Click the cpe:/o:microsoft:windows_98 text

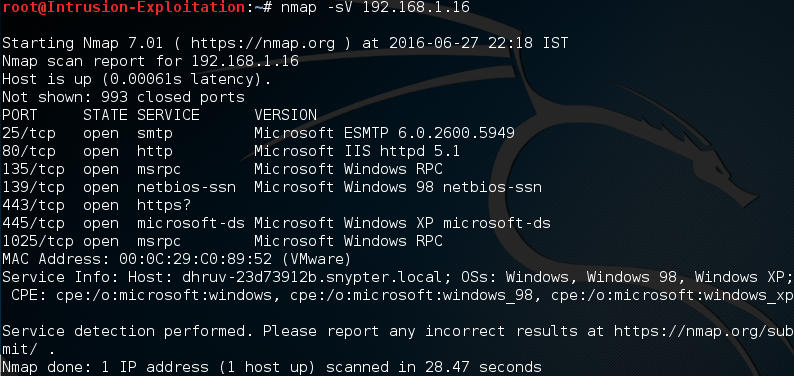click(x=412, y=295)
